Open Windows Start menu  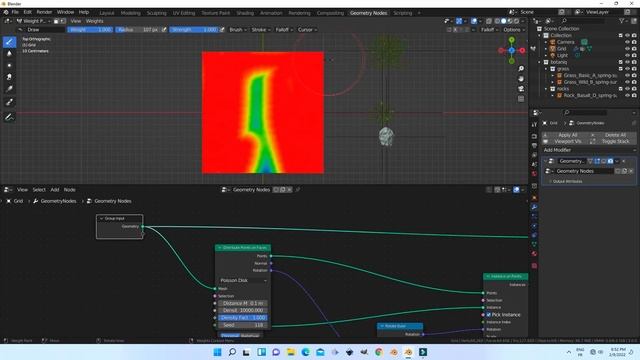tap(217, 352)
